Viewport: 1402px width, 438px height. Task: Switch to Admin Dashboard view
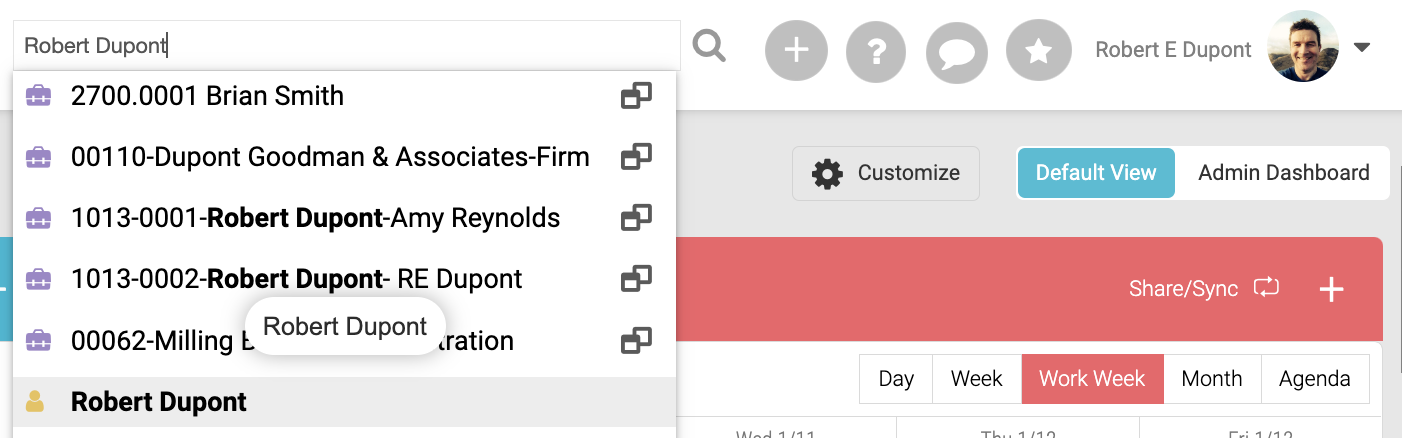(x=1283, y=173)
